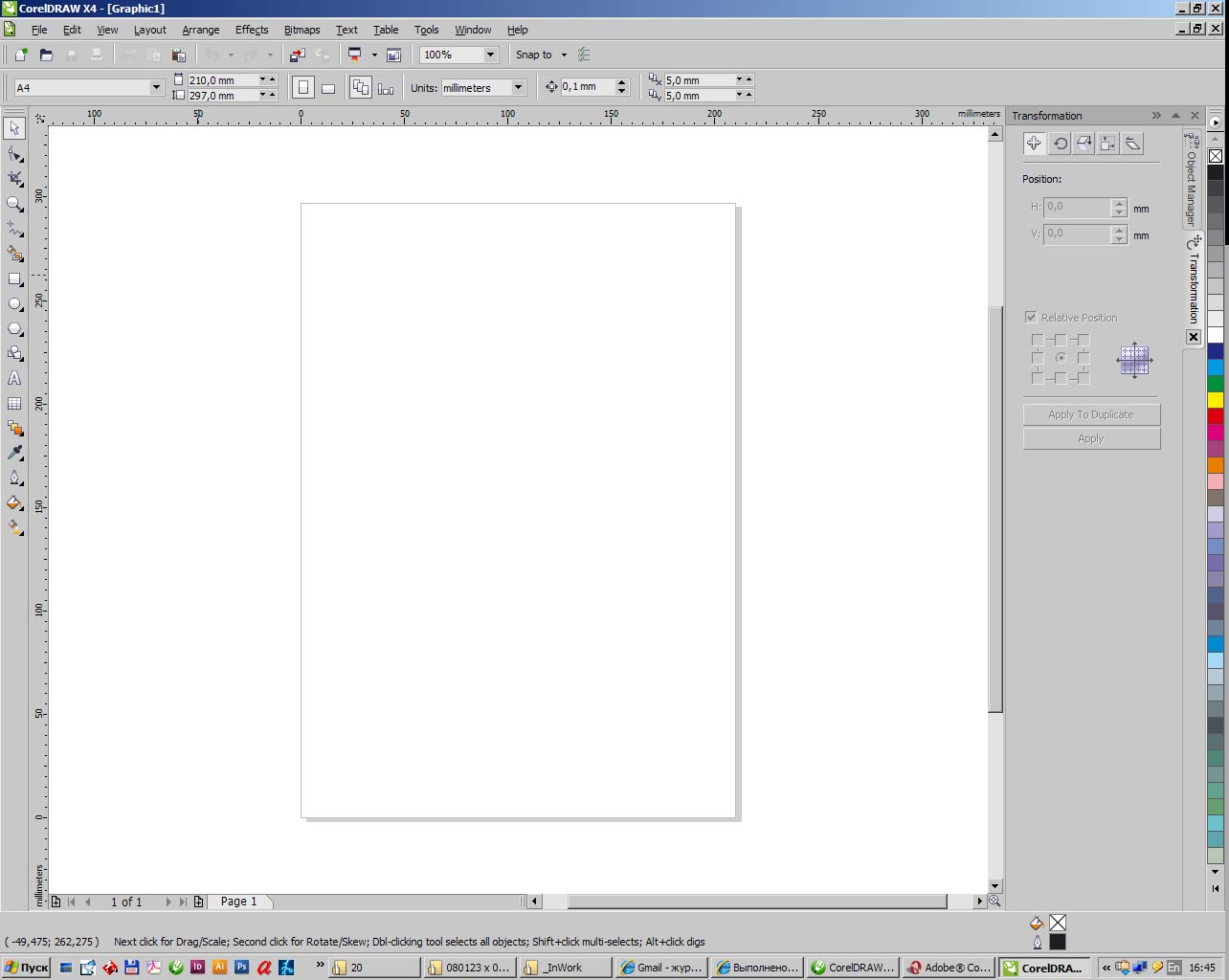Open the Arrange menu
The width and height of the screenshot is (1229, 980).
coord(201,30)
